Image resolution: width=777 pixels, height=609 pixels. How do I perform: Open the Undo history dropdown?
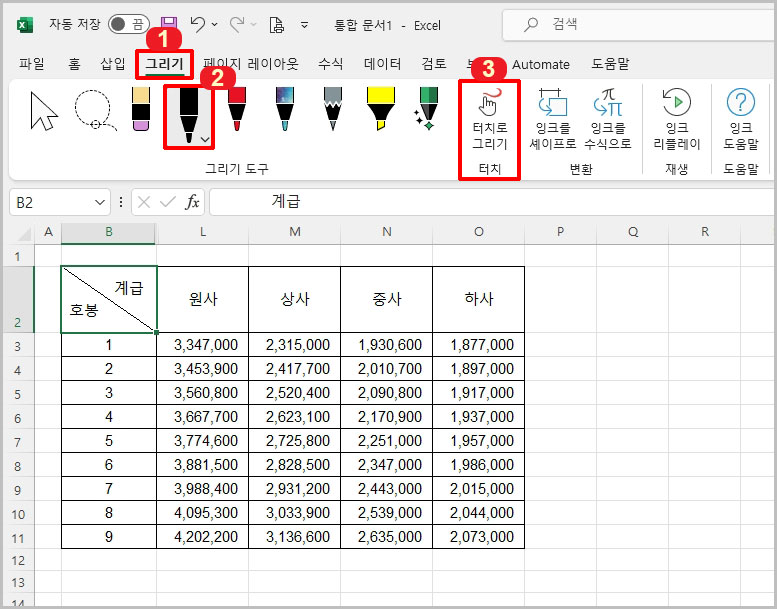[215, 25]
